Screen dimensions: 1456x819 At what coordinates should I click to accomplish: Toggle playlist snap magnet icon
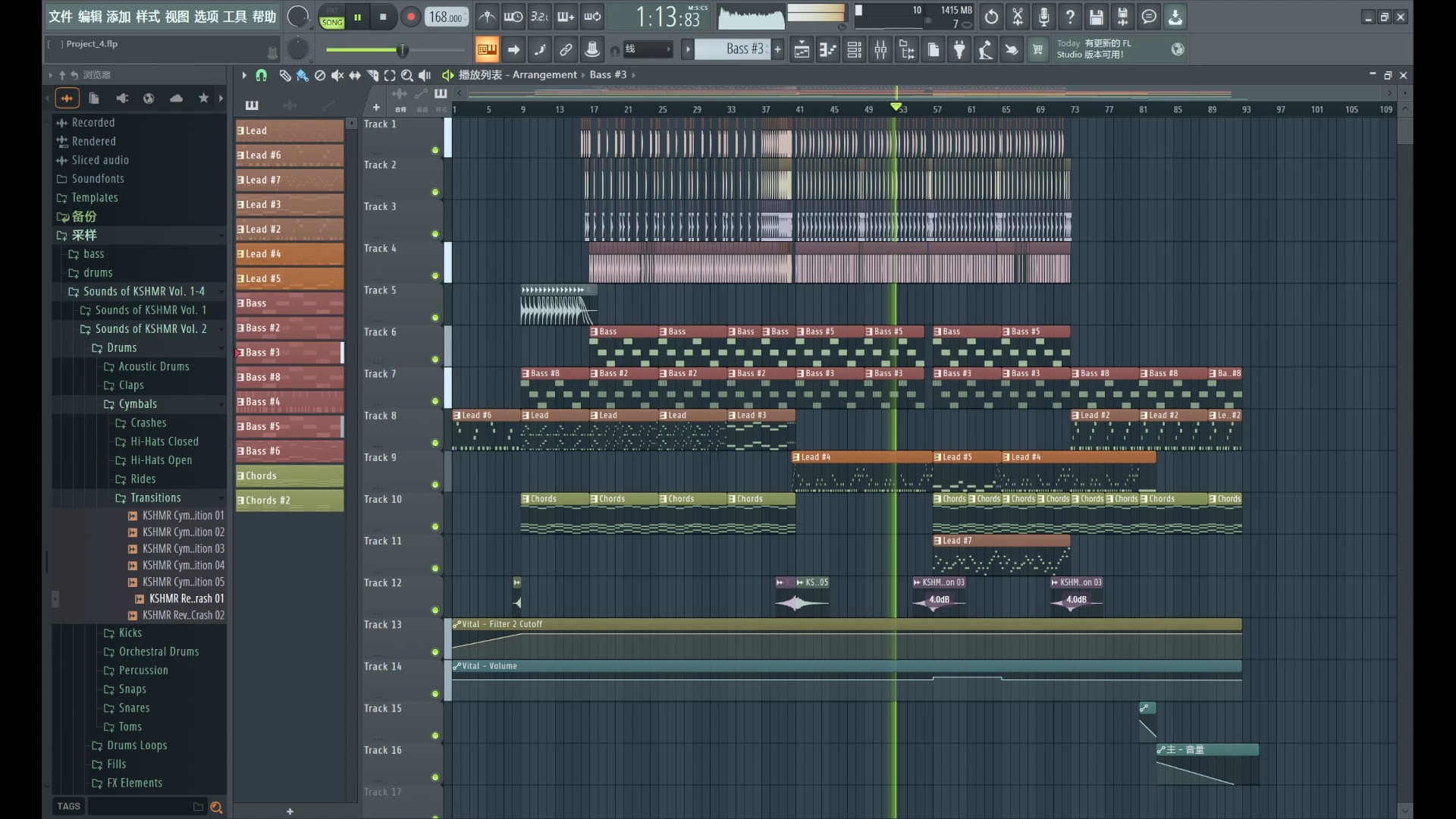[x=261, y=75]
